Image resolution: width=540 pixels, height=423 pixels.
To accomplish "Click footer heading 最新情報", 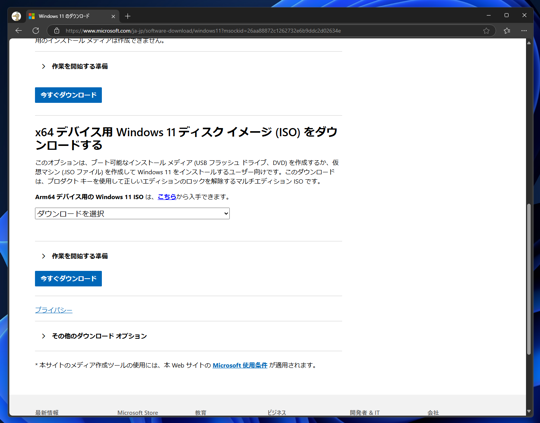I will tap(47, 412).
